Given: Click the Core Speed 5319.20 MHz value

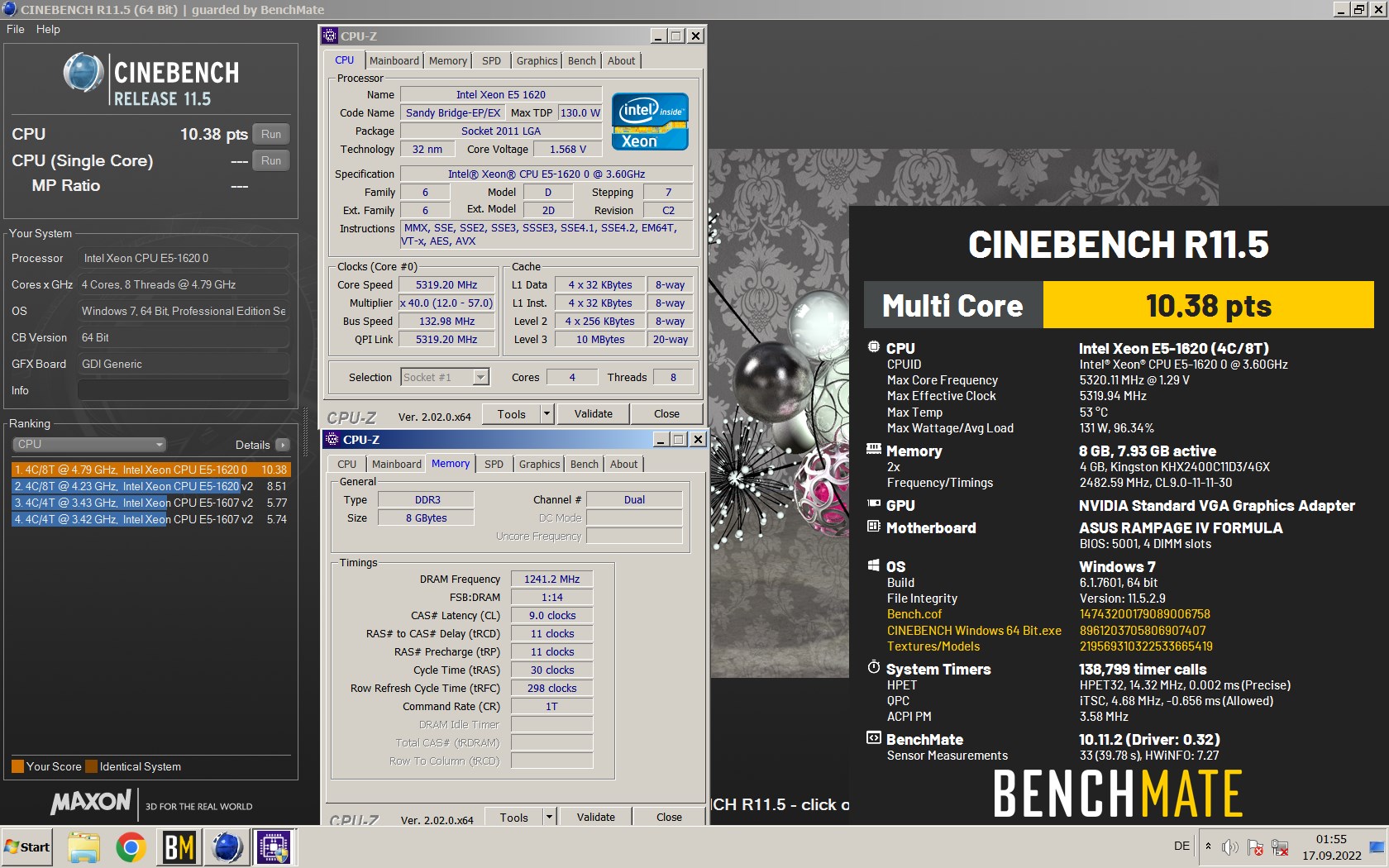Looking at the screenshot, I should tap(446, 285).
